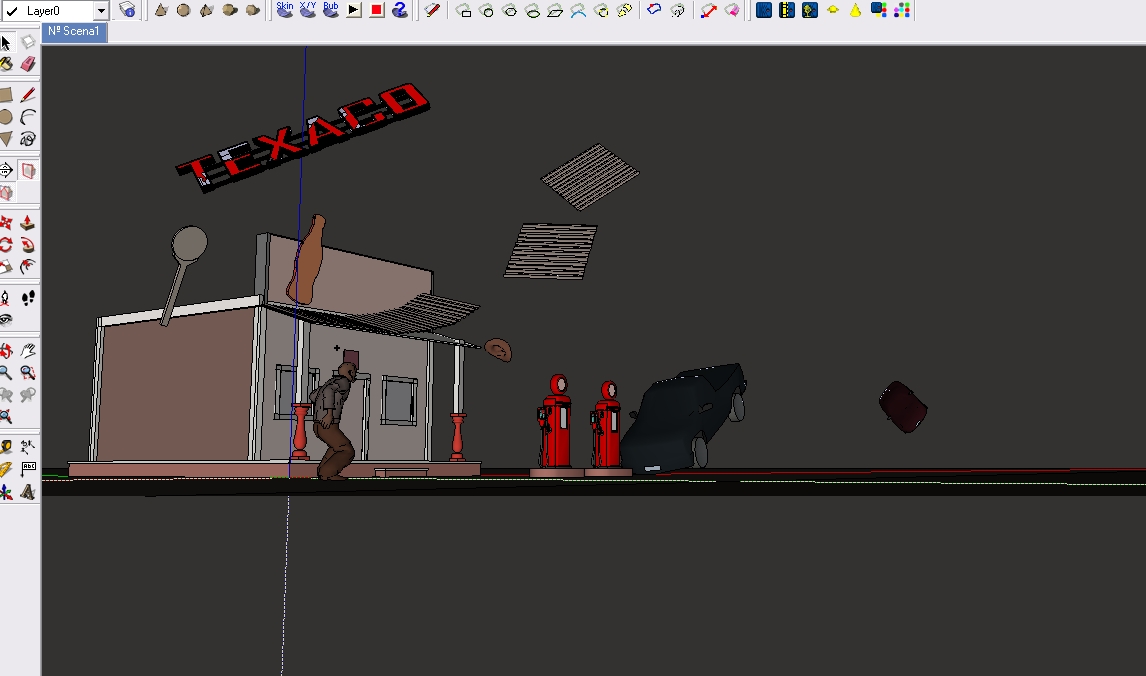Select the Paint Bucket tool

tap(6, 64)
